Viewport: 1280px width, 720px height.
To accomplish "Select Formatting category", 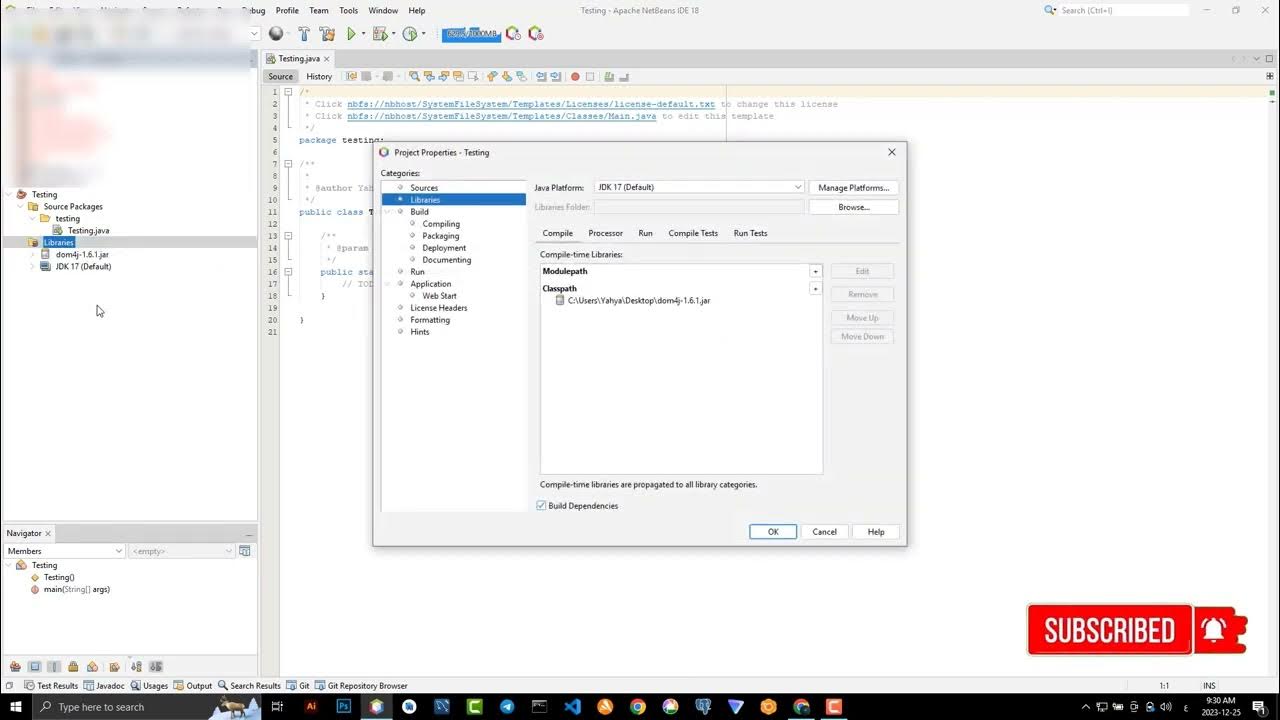I will [430, 320].
